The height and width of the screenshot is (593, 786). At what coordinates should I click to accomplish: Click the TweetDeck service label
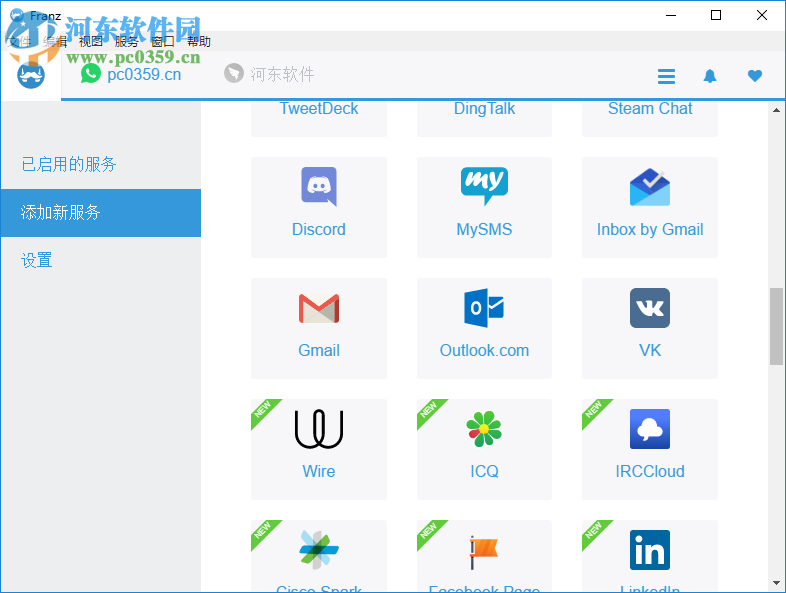coord(319,108)
